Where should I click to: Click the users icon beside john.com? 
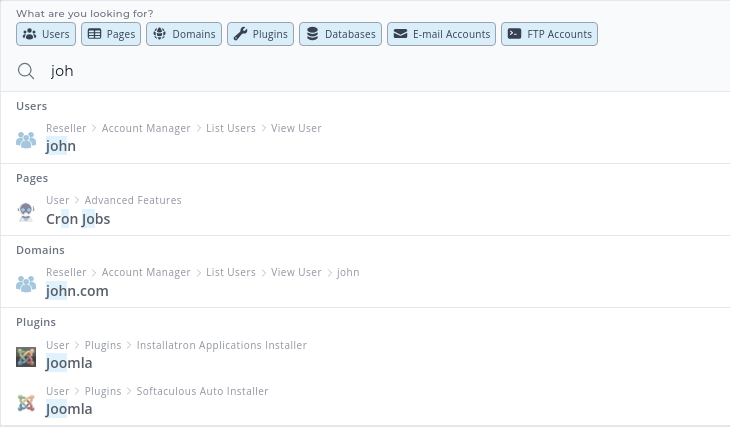[26, 284]
